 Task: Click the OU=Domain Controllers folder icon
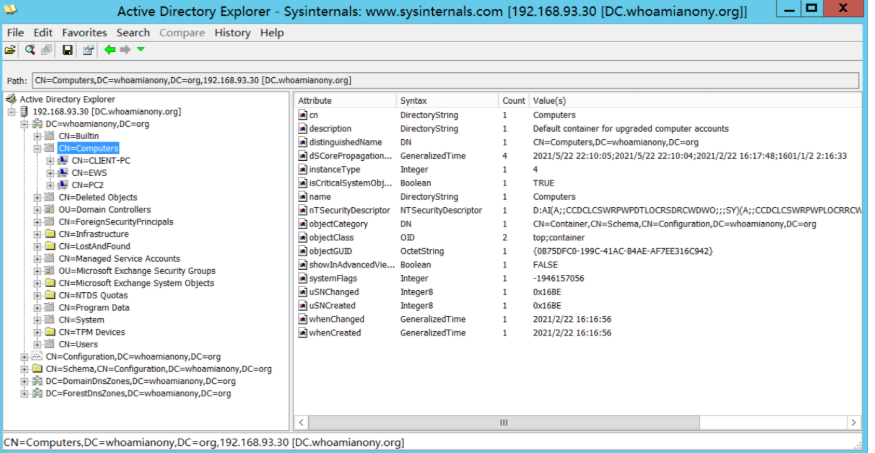(50, 209)
